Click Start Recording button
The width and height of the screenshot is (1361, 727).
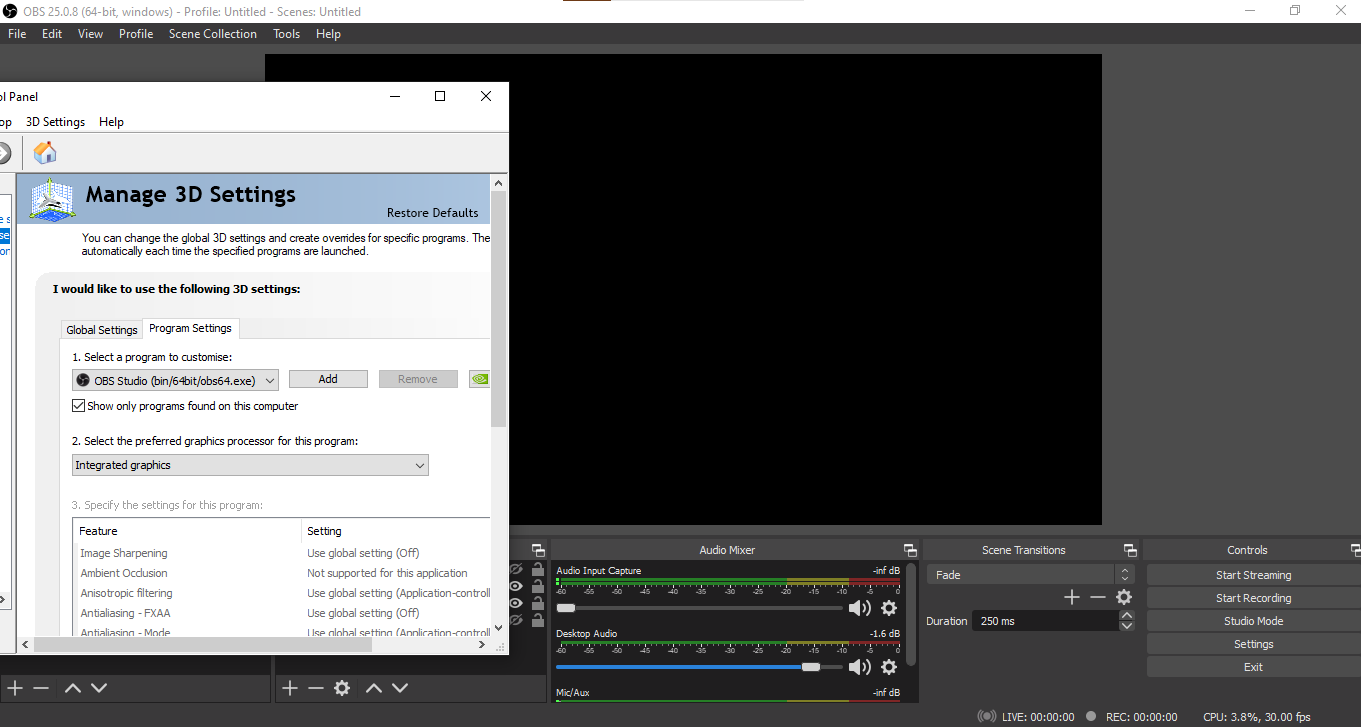[1253, 598]
